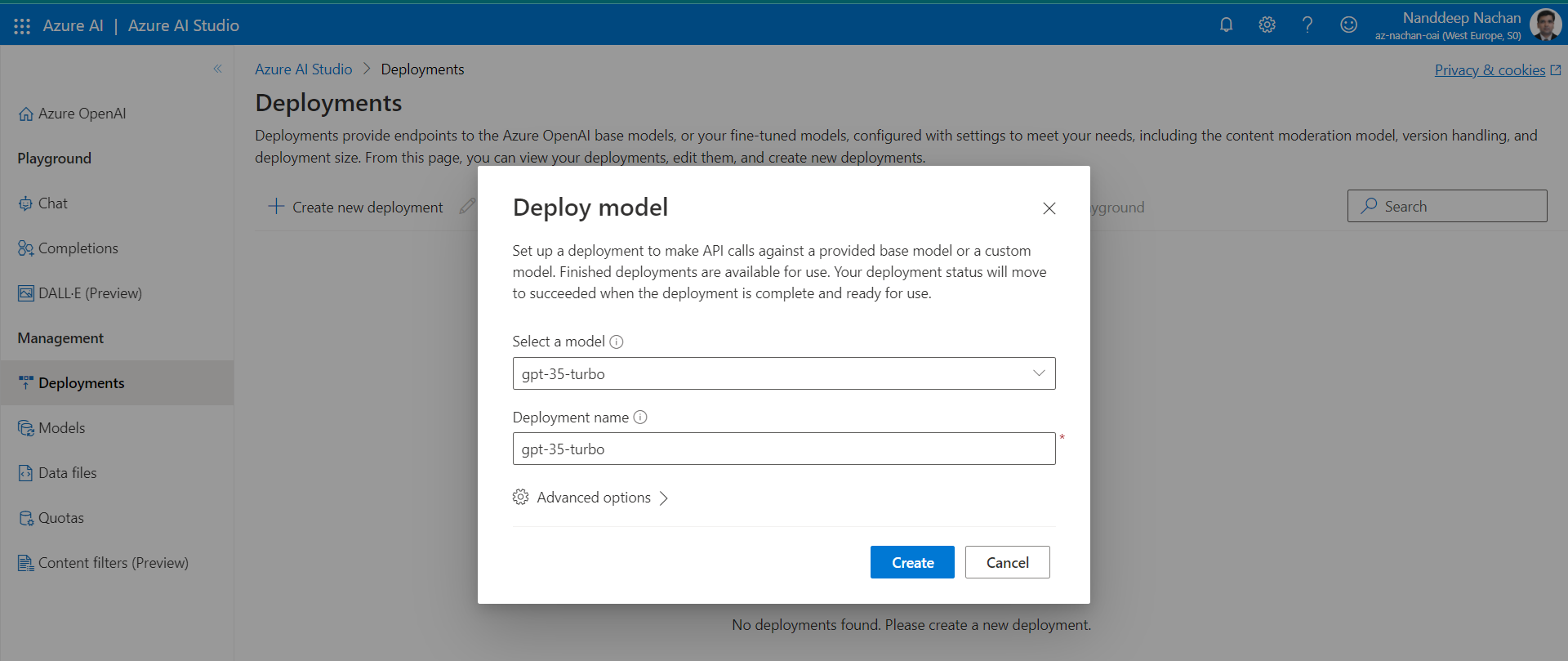Close the Deploy model dialog

coord(1049,208)
